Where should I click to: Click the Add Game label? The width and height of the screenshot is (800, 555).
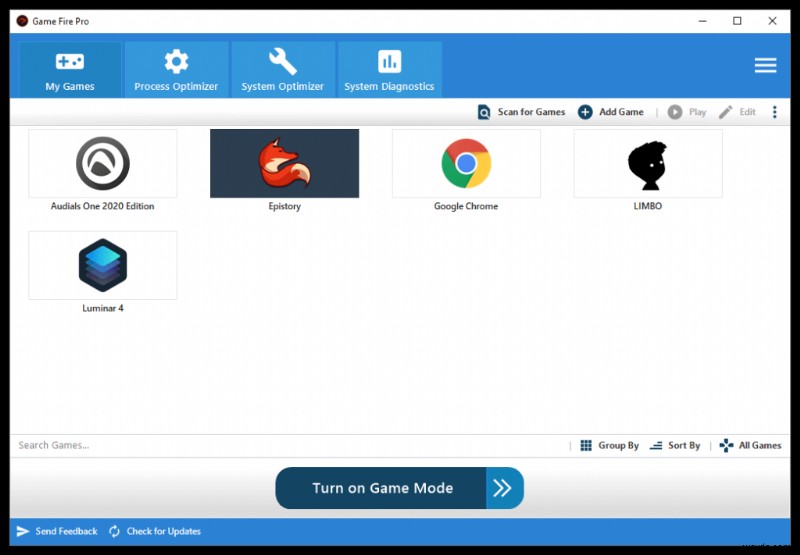pyautogui.click(x=621, y=112)
